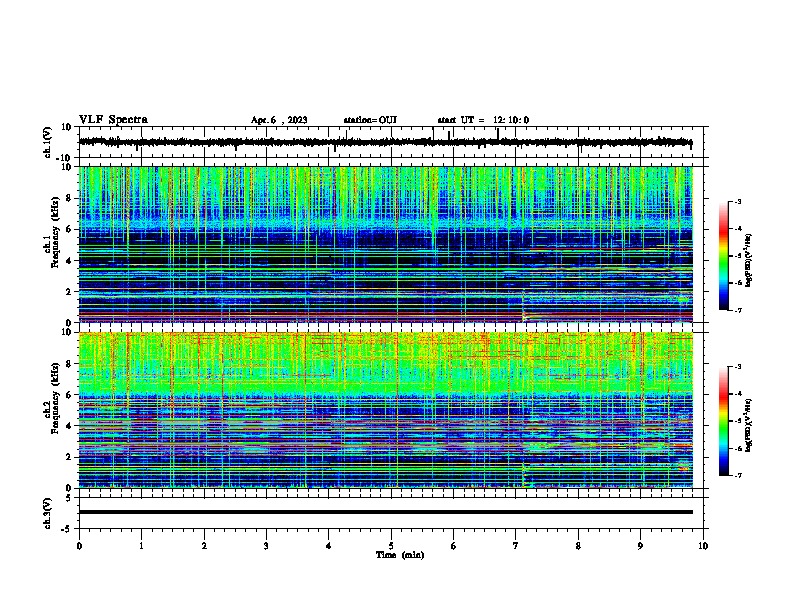Click the ch.1 spectrogram panel
792x612 pixels.
pyautogui.click(x=386, y=244)
